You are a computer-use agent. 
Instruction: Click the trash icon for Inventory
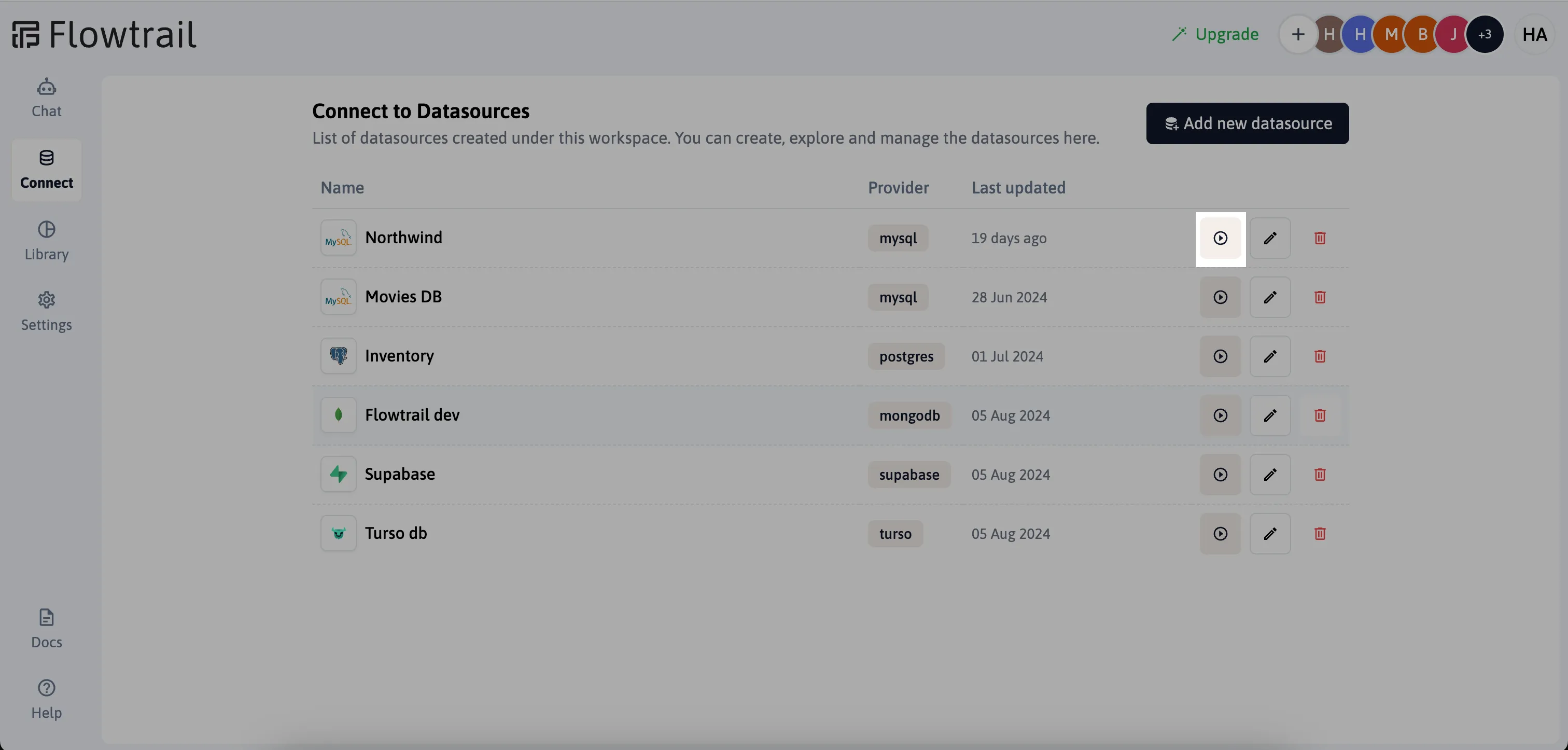[x=1320, y=356]
